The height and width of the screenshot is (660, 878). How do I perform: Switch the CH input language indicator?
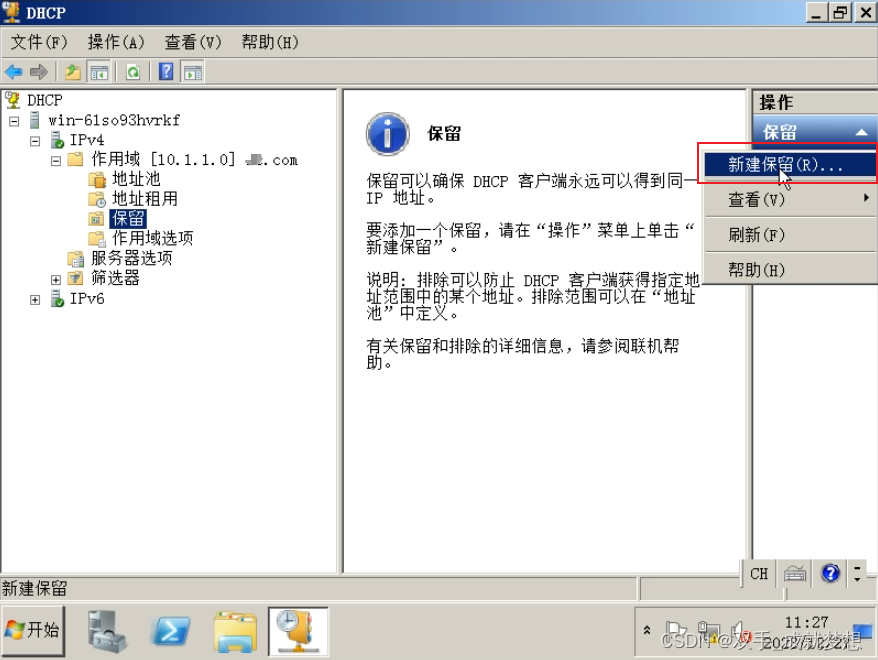coord(758,574)
